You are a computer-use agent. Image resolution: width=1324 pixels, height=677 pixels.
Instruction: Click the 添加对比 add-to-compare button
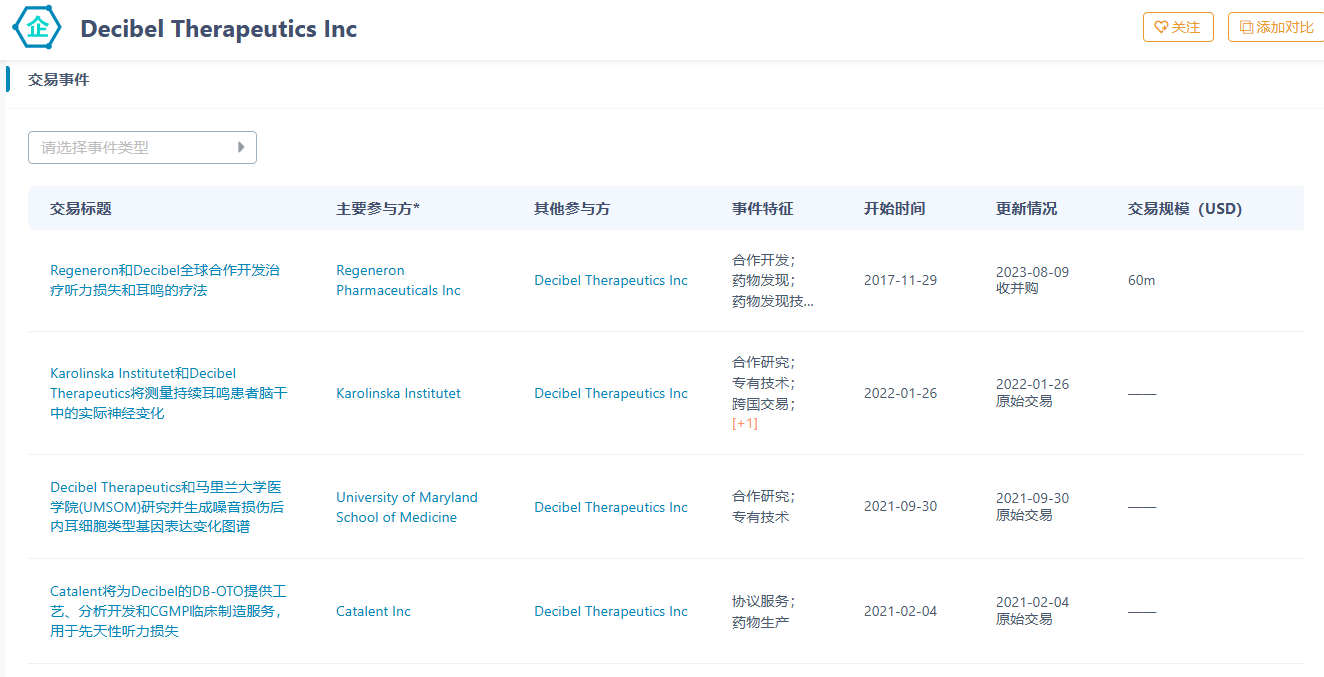(1277, 27)
